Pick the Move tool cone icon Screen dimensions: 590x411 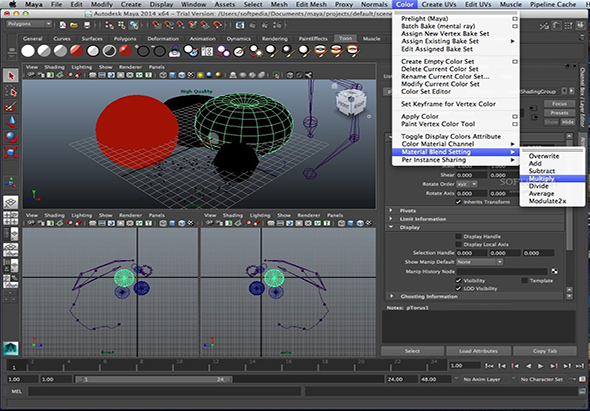(x=11, y=122)
